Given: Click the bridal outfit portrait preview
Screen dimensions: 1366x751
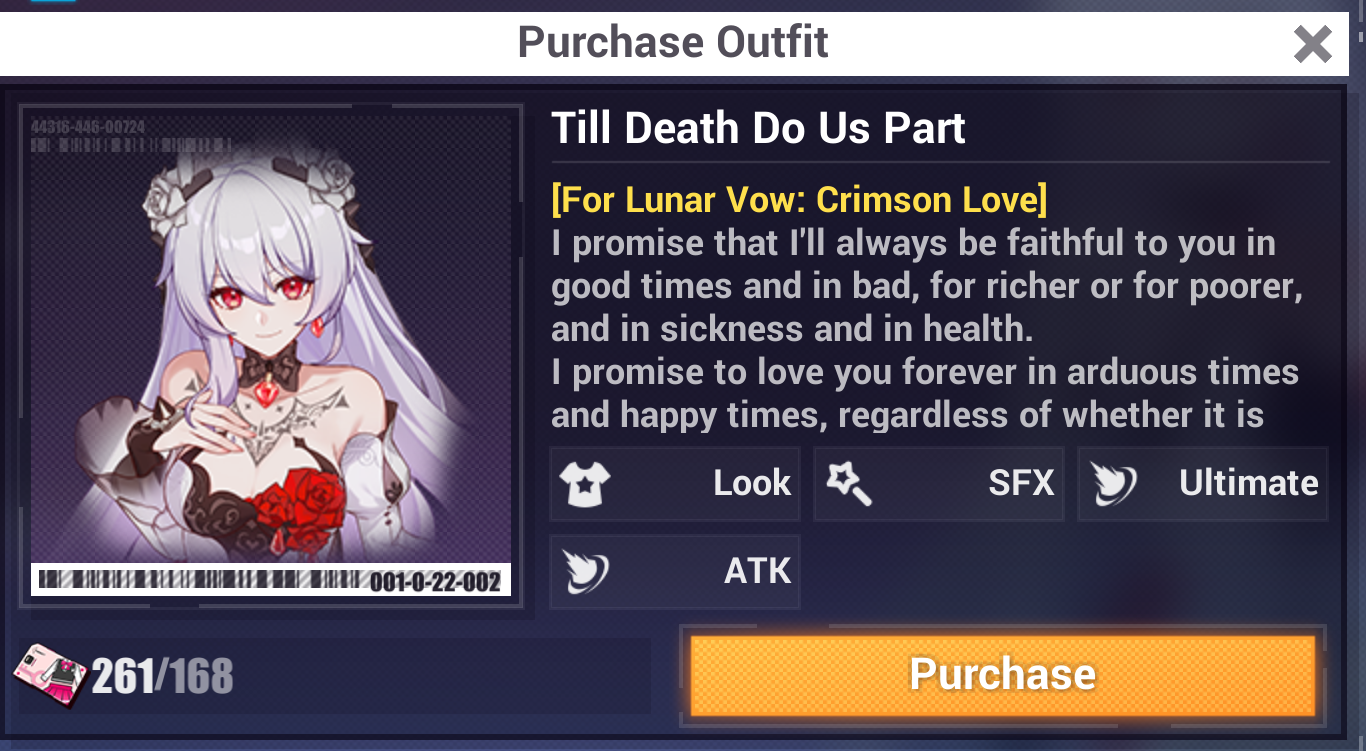Looking at the screenshot, I should 271,355.
